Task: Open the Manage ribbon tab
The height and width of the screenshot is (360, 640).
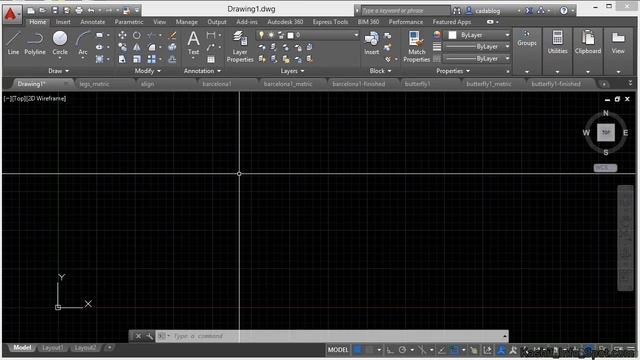Action: tap(187, 22)
